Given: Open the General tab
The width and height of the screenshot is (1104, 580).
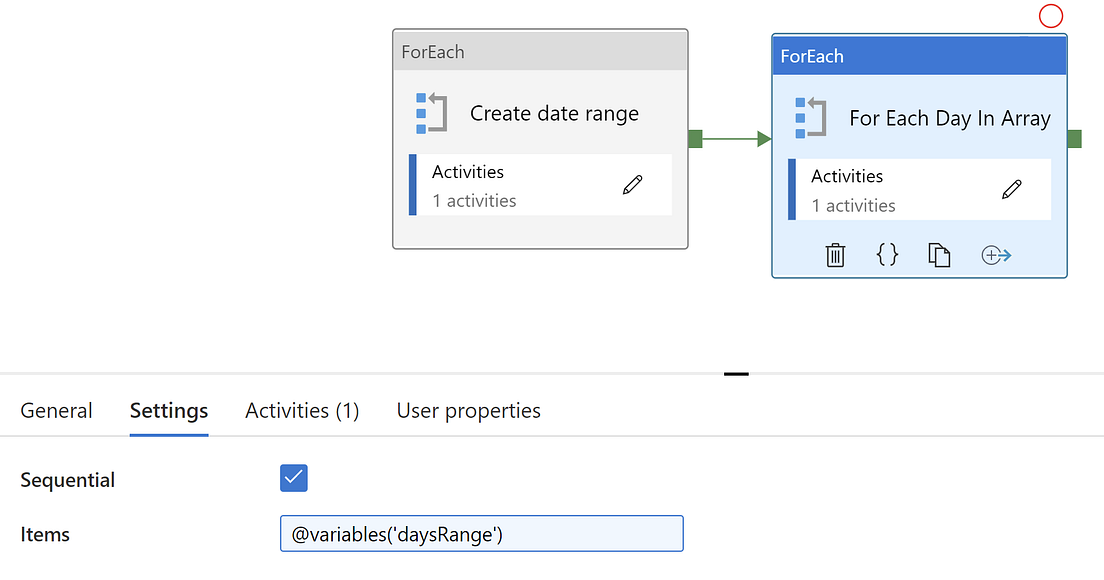Looking at the screenshot, I should [x=56, y=411].
